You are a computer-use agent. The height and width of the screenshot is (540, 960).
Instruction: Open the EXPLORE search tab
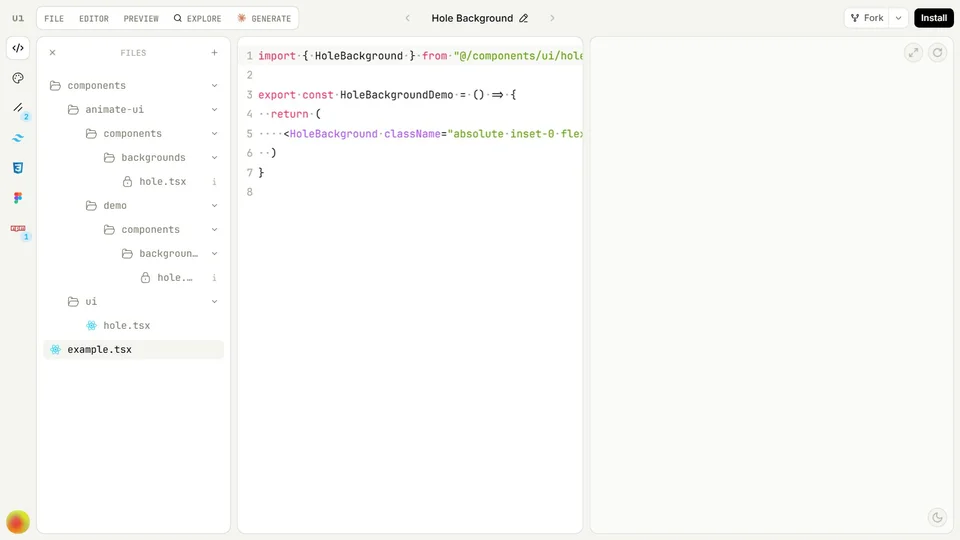tap(197, 18)
